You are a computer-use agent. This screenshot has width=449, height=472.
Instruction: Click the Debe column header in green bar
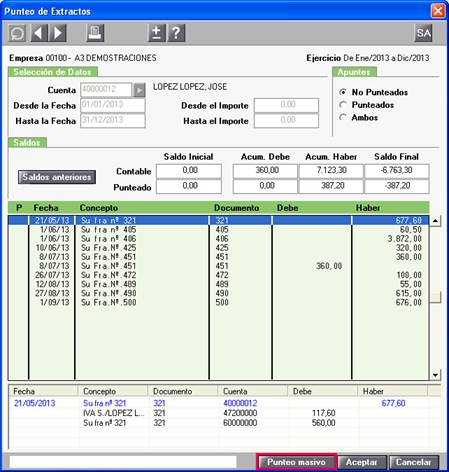[x=288, y=208]
